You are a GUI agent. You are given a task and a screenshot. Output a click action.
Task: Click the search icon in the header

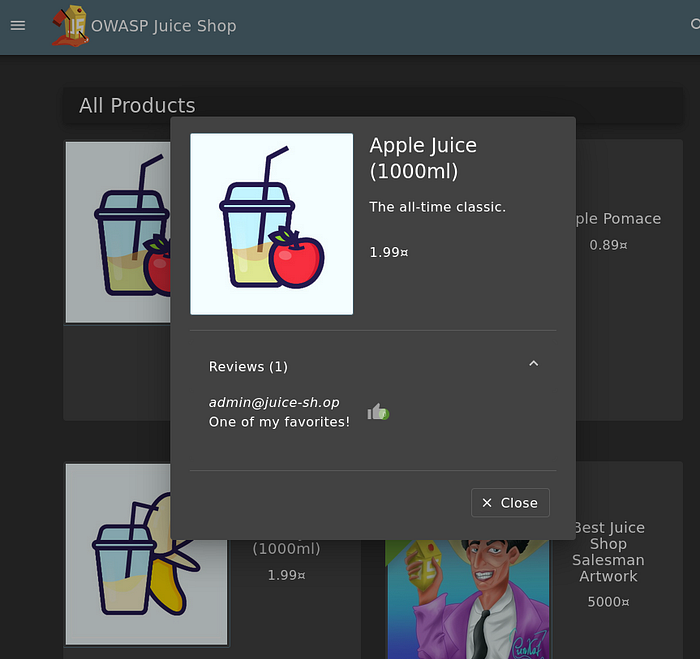(695, 24)
